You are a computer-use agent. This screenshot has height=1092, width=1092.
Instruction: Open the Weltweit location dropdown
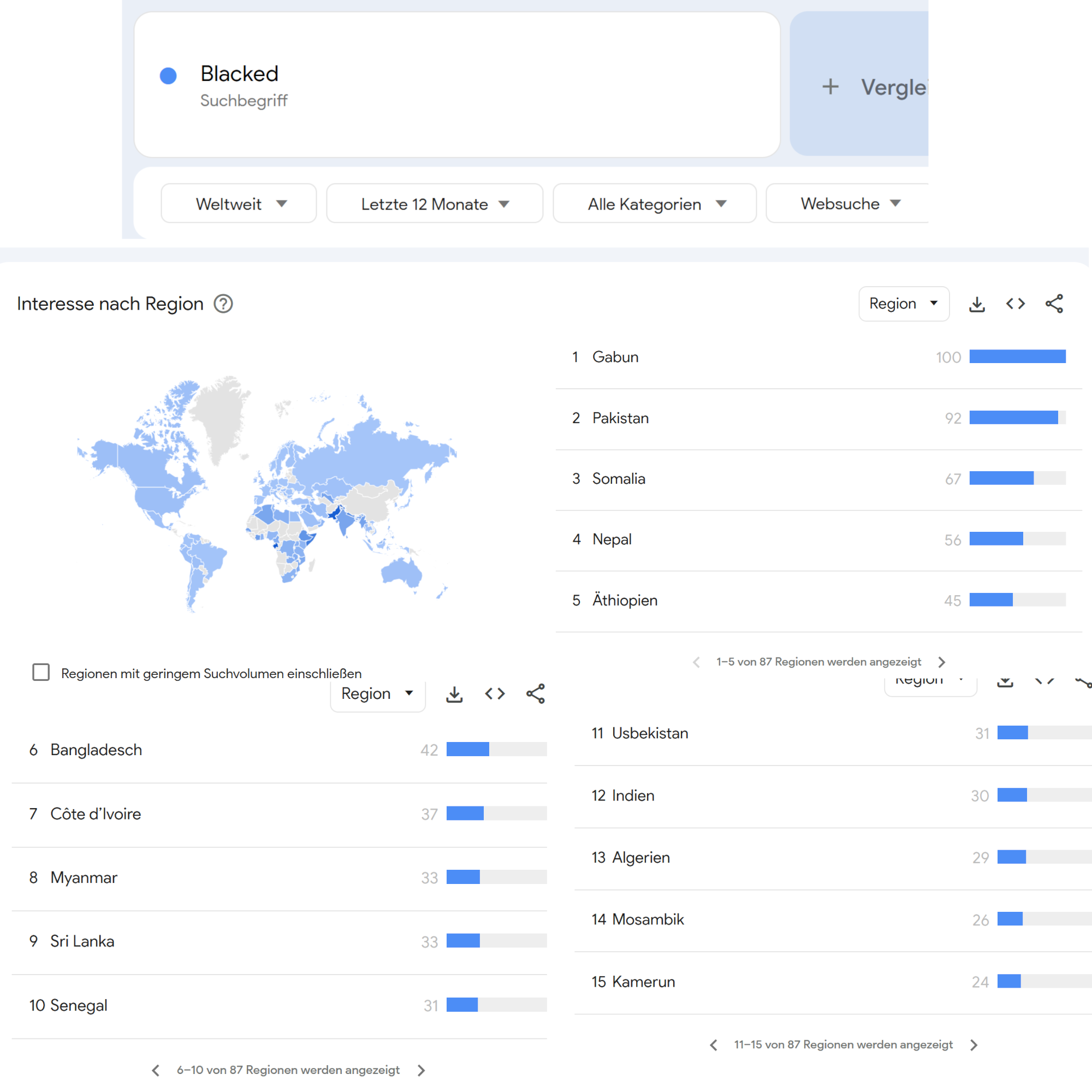239,204
